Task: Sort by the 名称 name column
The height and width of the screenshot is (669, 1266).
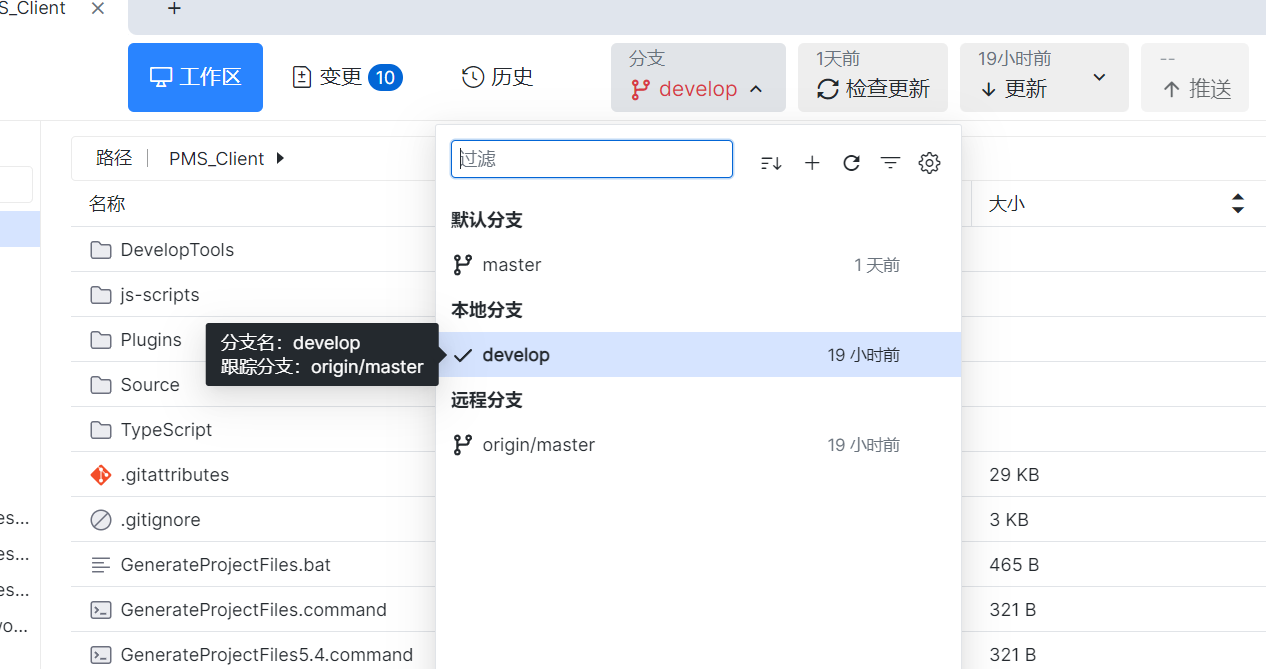Action: 107,204
